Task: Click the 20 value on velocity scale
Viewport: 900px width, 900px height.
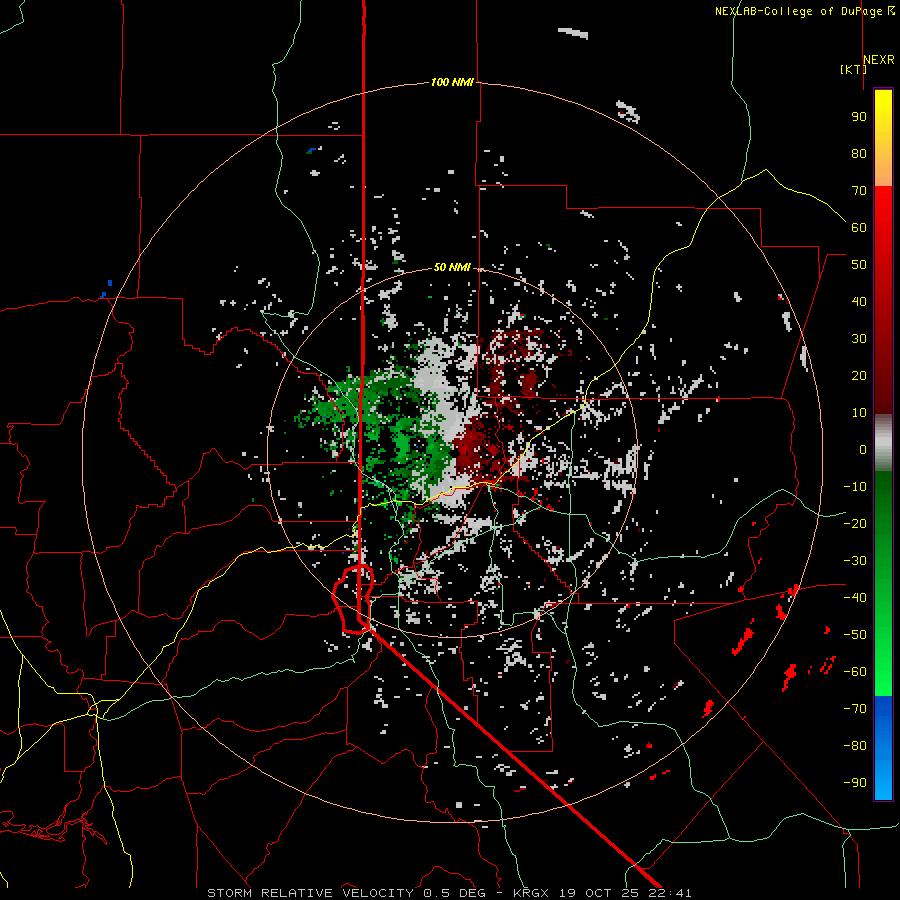Action: (x=859, y=375)
